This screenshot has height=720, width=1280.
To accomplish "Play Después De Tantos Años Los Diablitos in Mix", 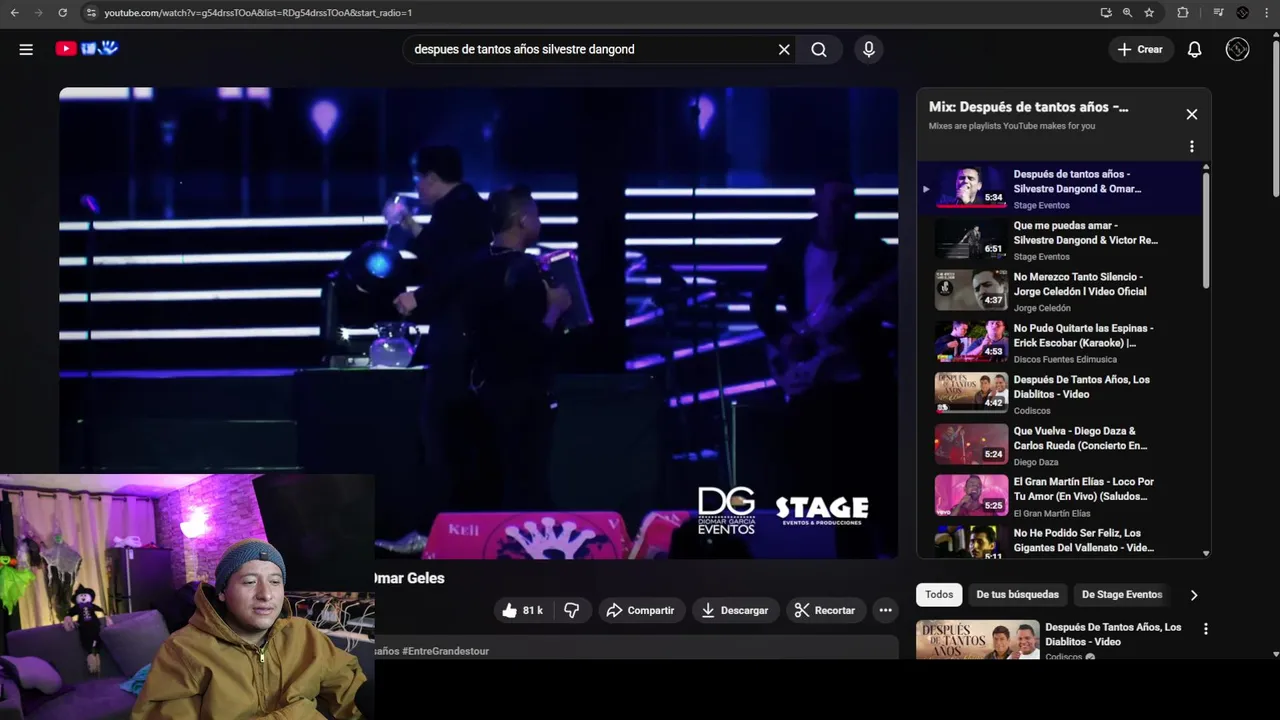I will click(1058, 393).
